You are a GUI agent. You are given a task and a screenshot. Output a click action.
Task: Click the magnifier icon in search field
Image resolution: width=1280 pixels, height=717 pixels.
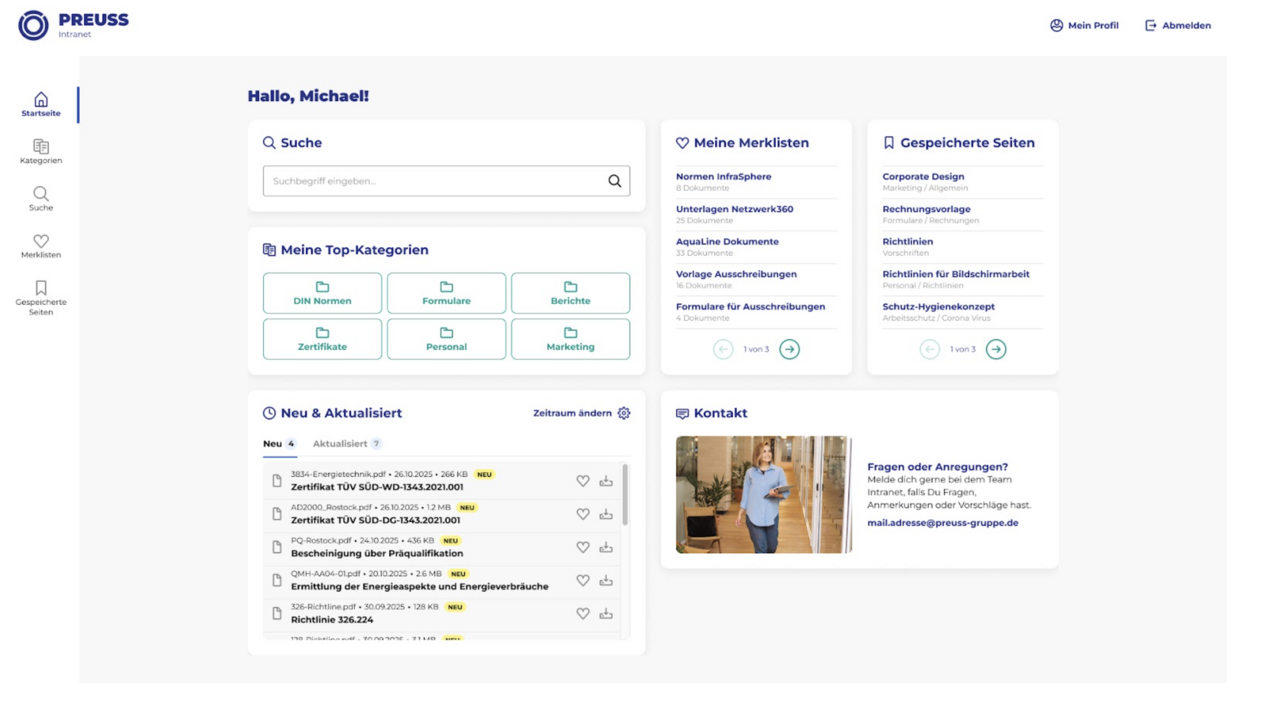614,181
